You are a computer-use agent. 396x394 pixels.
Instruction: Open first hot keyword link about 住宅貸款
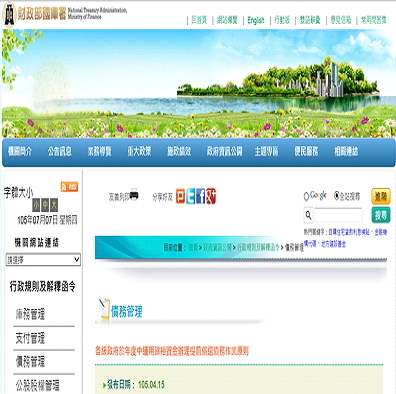pos(349,232)
